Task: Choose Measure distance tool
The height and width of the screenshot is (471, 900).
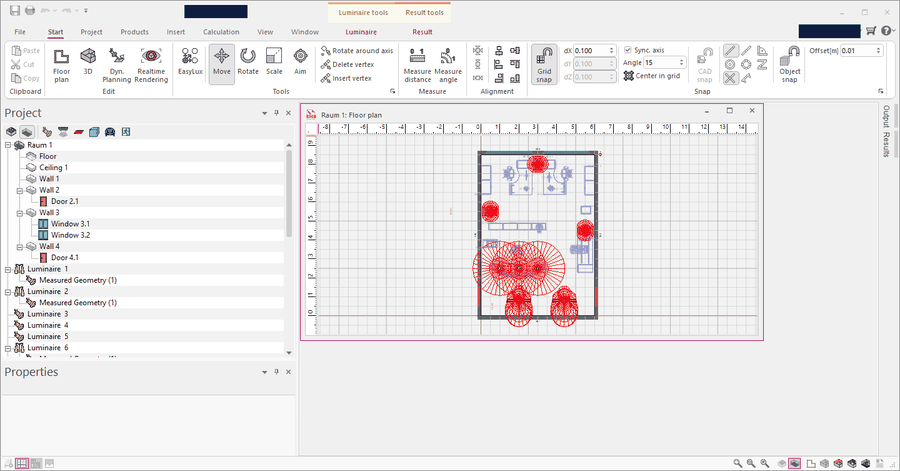Action: pos(417,65)
